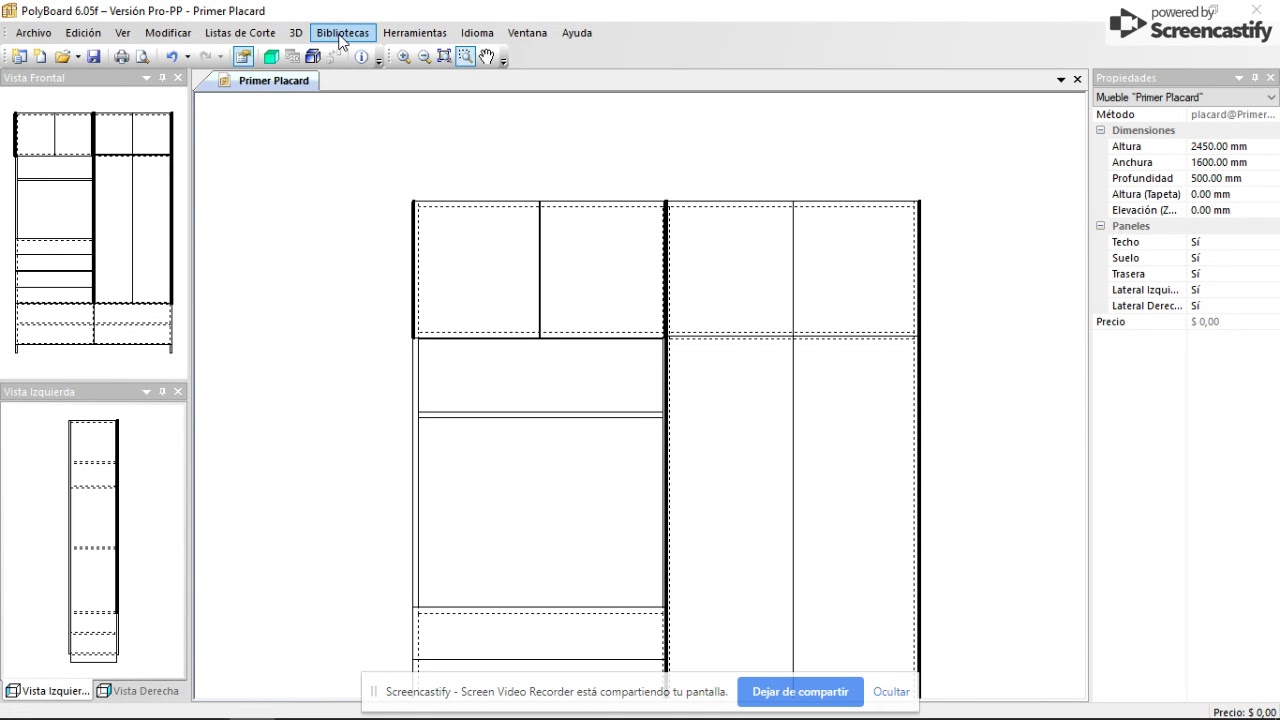Click the zoom to fit icon
Image resolution: width=1280 pixels, height=720 pixels.
445,57
